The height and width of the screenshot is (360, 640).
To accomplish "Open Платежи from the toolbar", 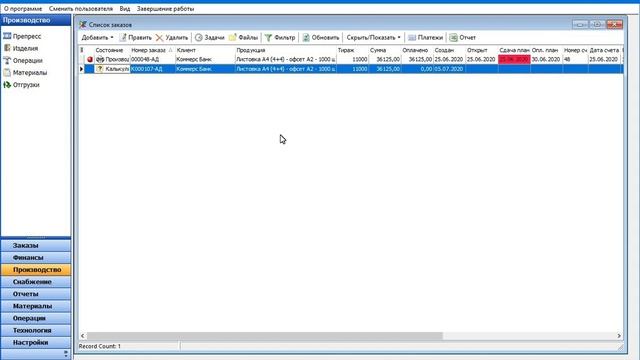I will (425, 38).
